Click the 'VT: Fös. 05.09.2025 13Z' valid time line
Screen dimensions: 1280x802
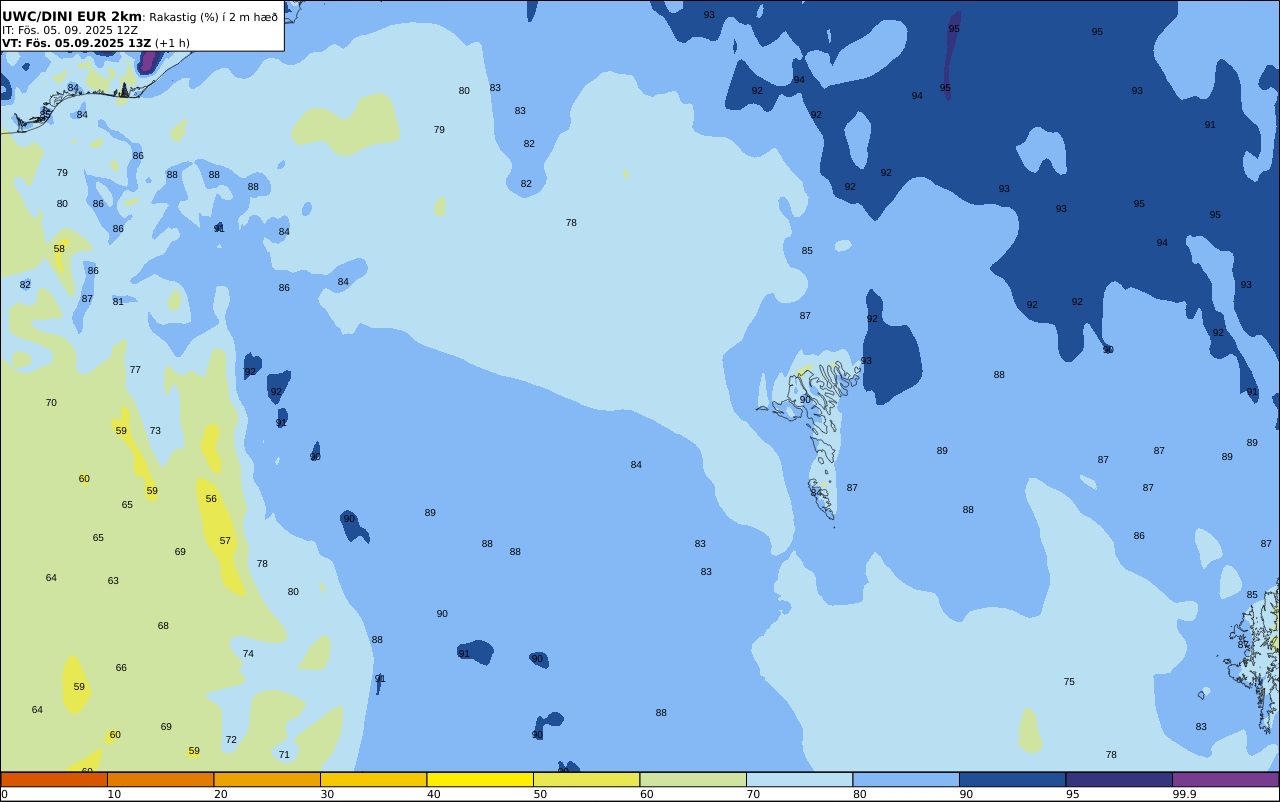[x=76, y=43]
